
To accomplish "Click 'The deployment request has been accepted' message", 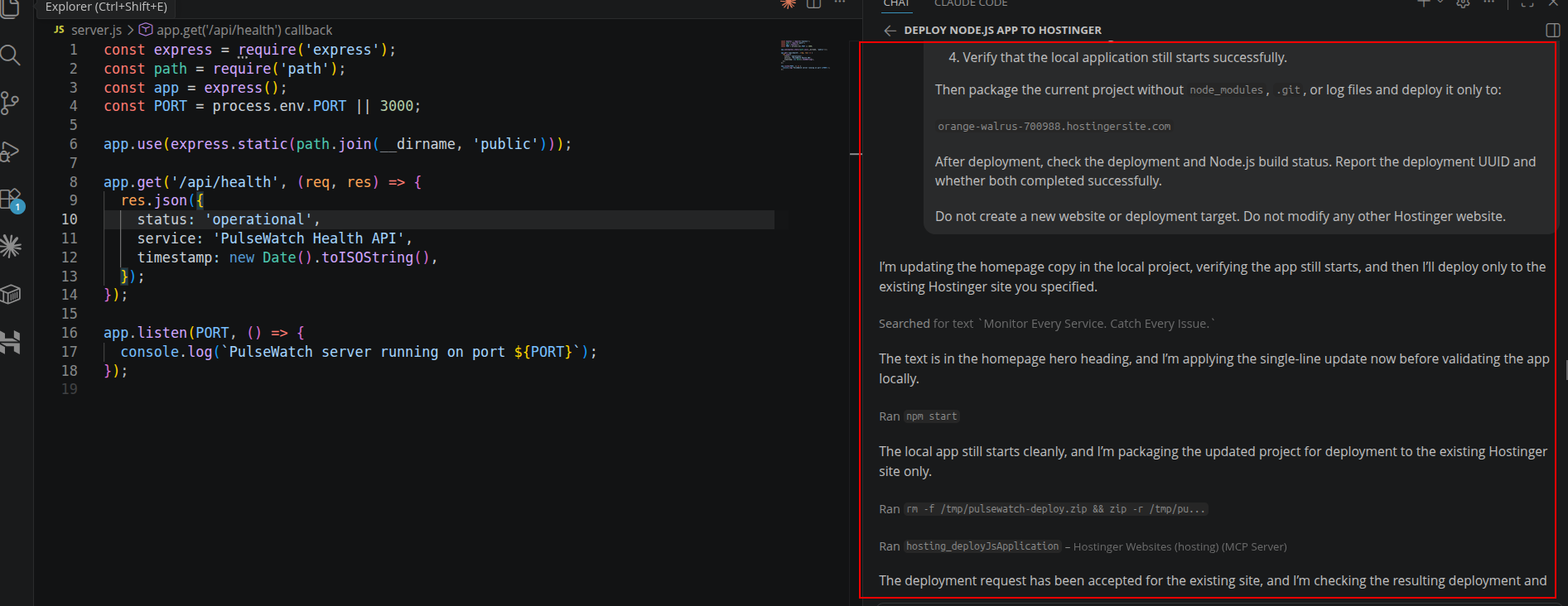I will point(1213,580).
